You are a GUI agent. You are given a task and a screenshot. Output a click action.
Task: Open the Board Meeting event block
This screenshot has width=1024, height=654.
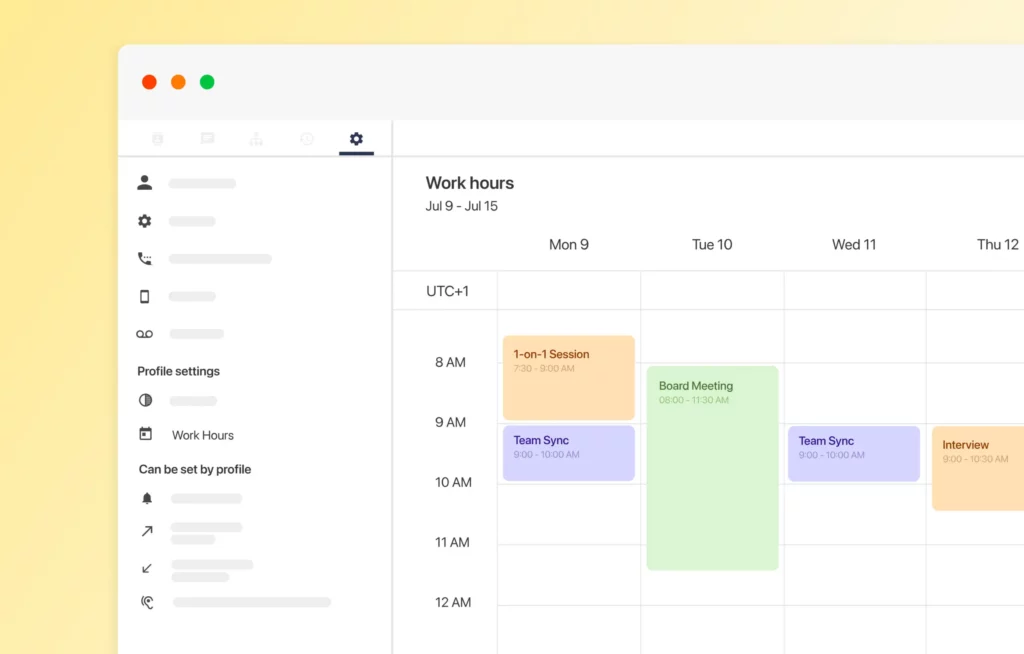pyautogui.click(x=712, y=467)
